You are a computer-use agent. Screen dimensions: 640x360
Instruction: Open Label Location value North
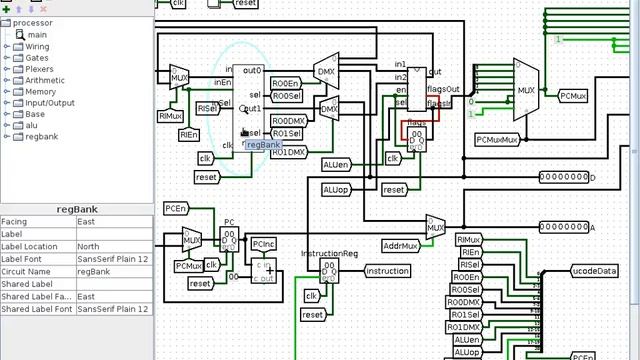[x=114, y=247]
